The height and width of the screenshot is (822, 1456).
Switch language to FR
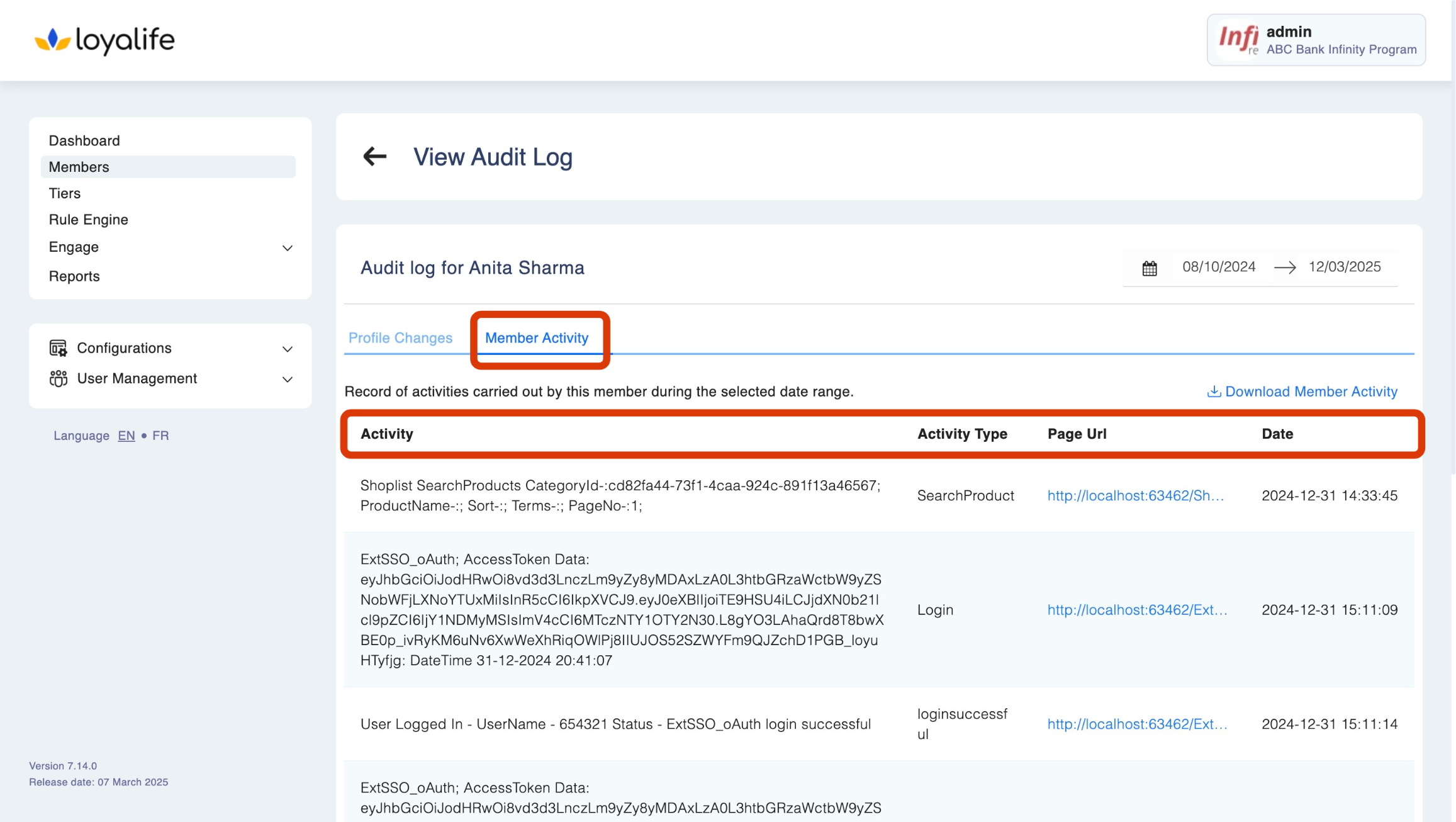coord(160,436)
